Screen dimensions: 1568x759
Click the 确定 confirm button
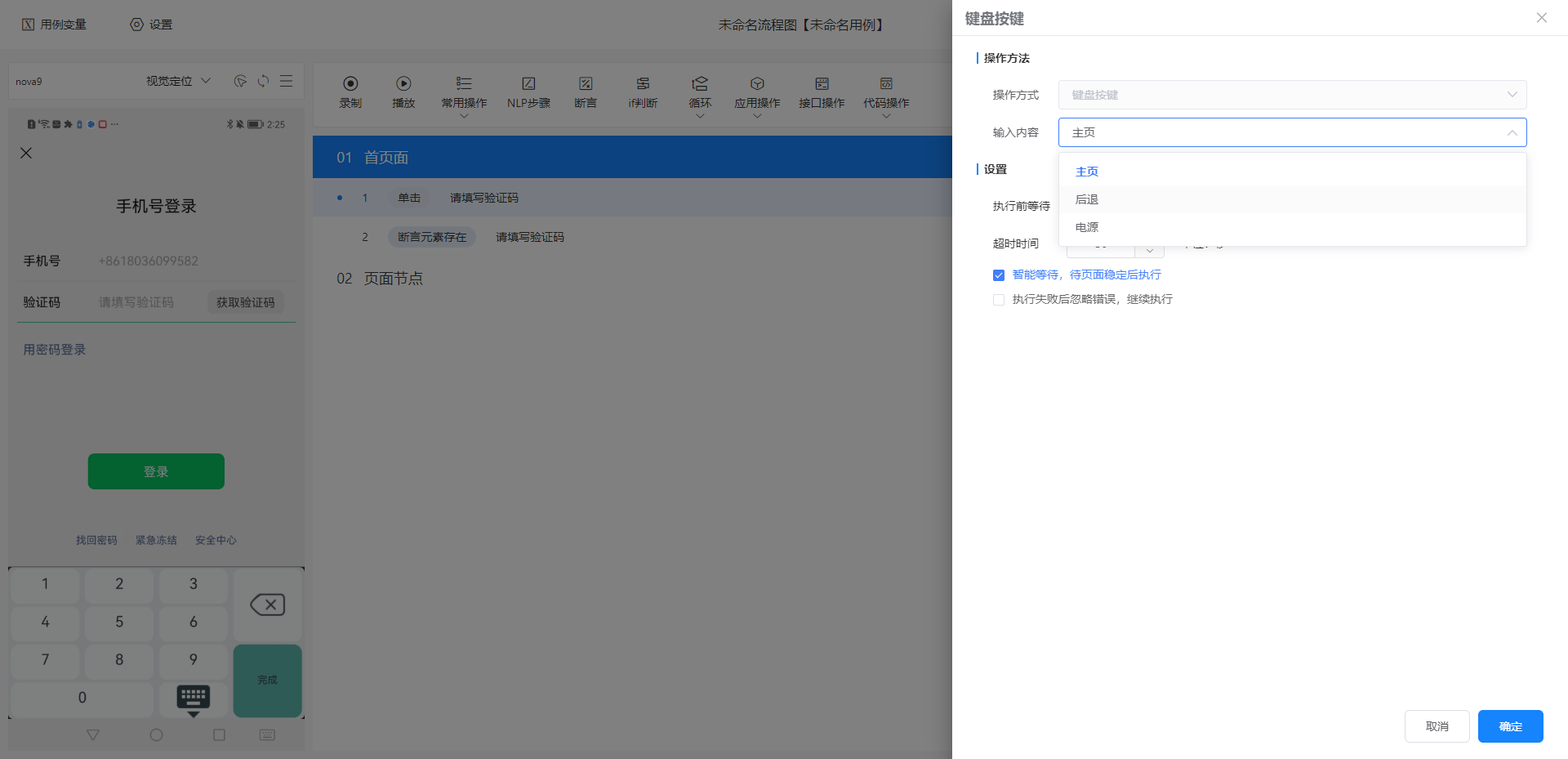(x=1510, y=726)
